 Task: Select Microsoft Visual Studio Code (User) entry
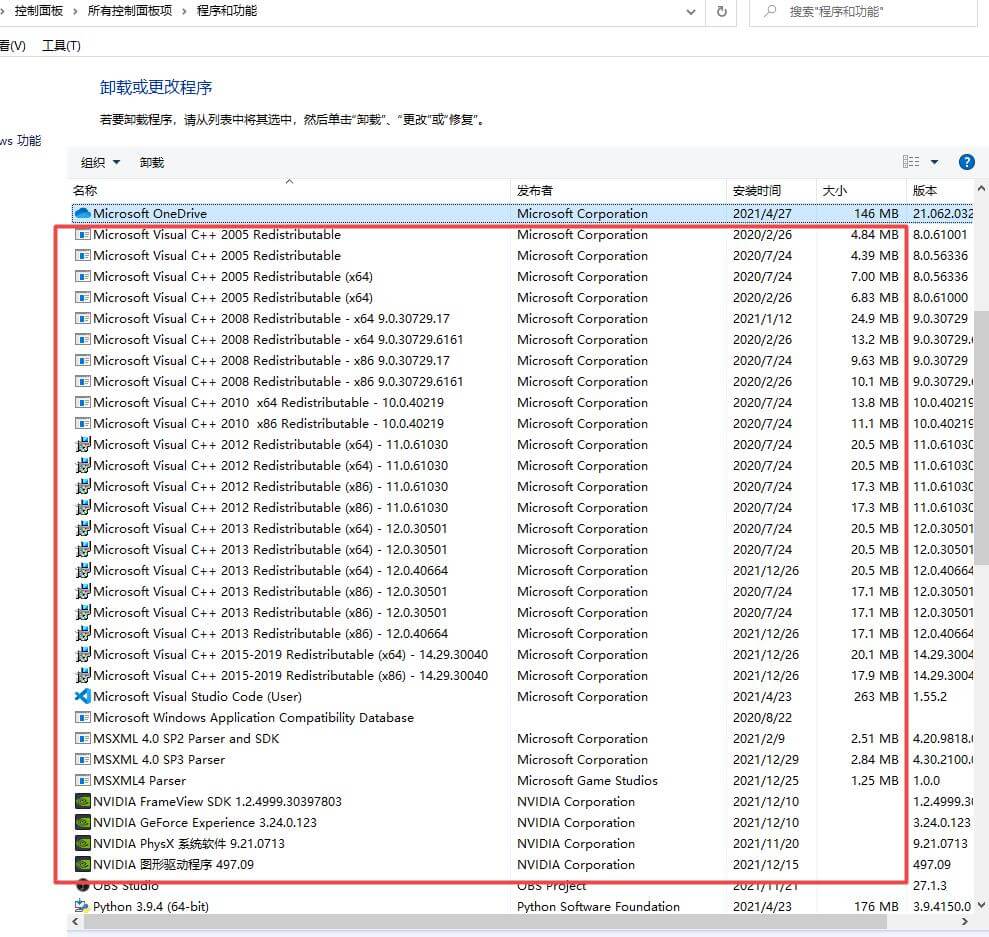[522, 696]
